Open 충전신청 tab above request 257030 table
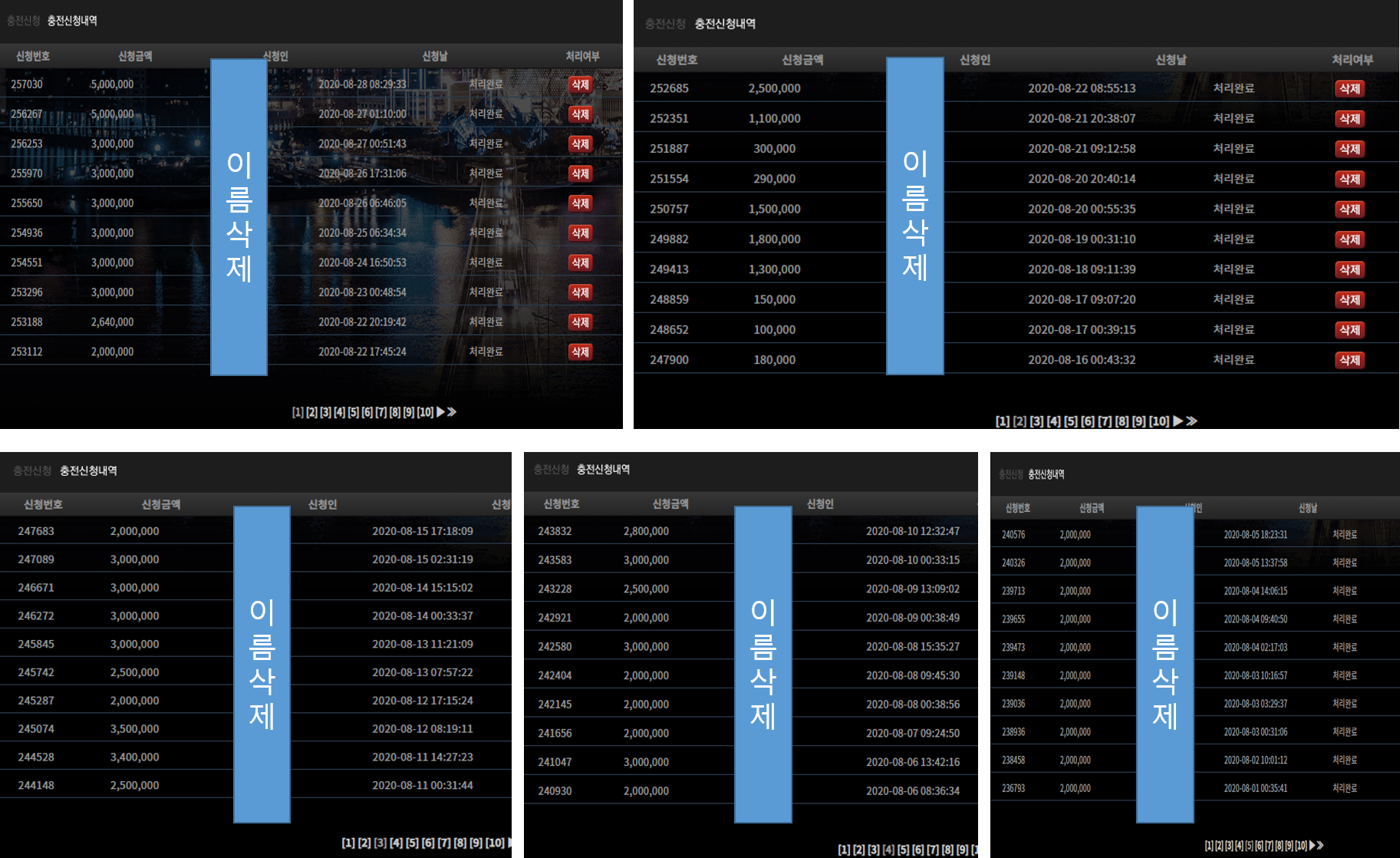 [23, 21]
